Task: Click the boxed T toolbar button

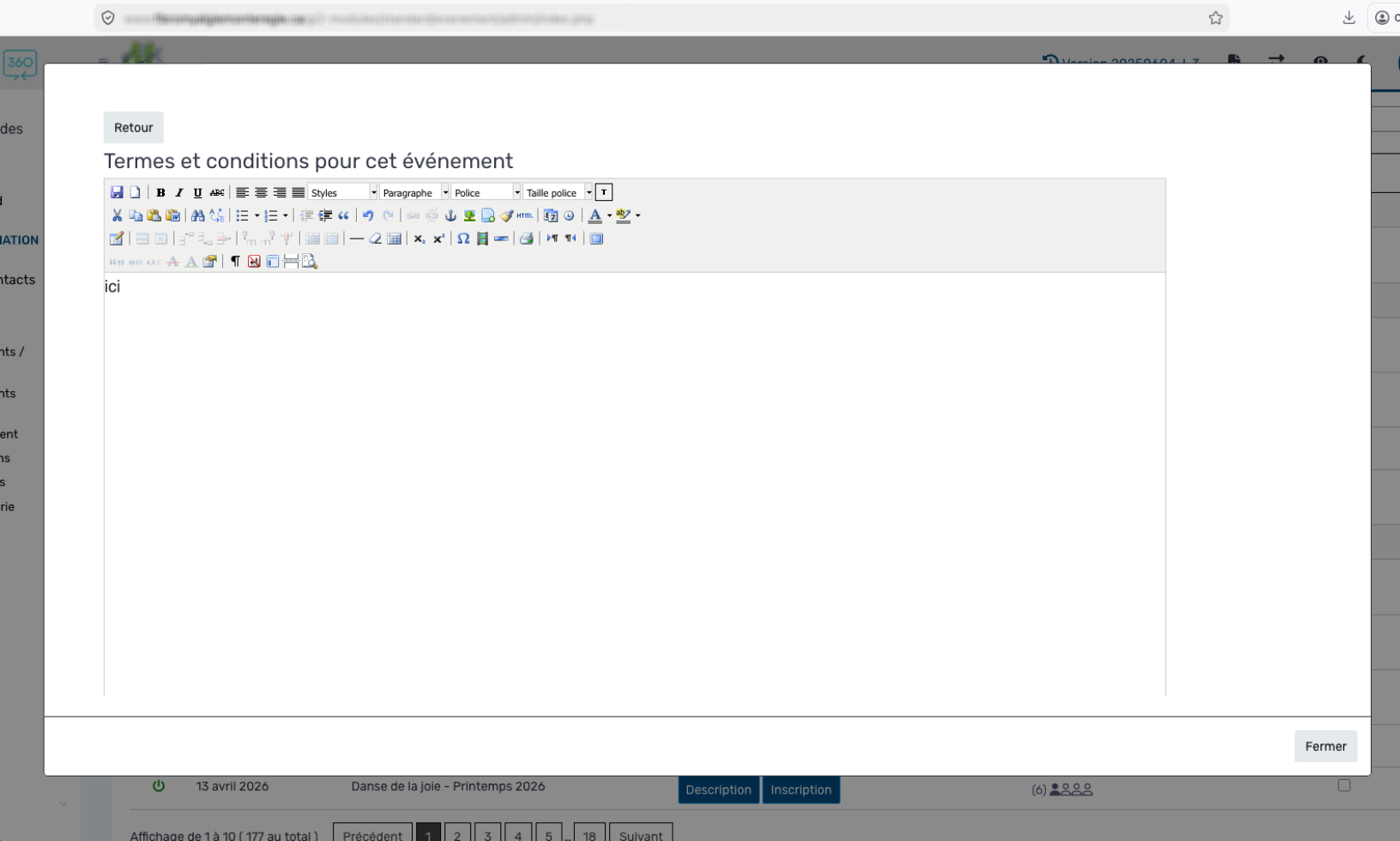Action: point(604,192)
